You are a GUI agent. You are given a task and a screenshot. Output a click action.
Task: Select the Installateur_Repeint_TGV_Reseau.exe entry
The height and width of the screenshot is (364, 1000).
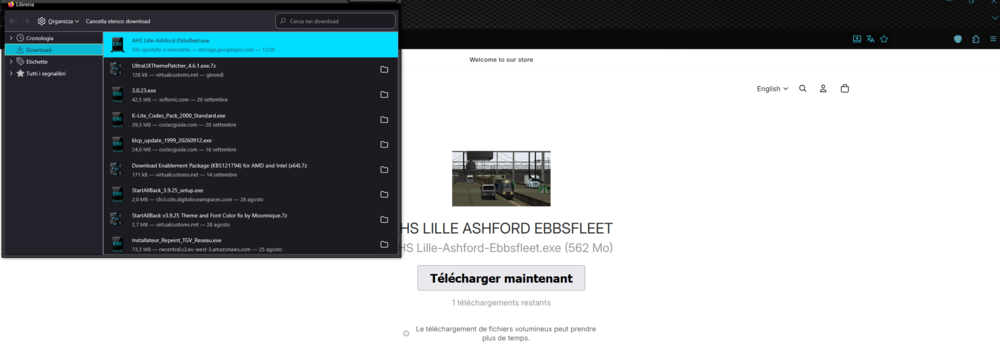coord(251,244)
